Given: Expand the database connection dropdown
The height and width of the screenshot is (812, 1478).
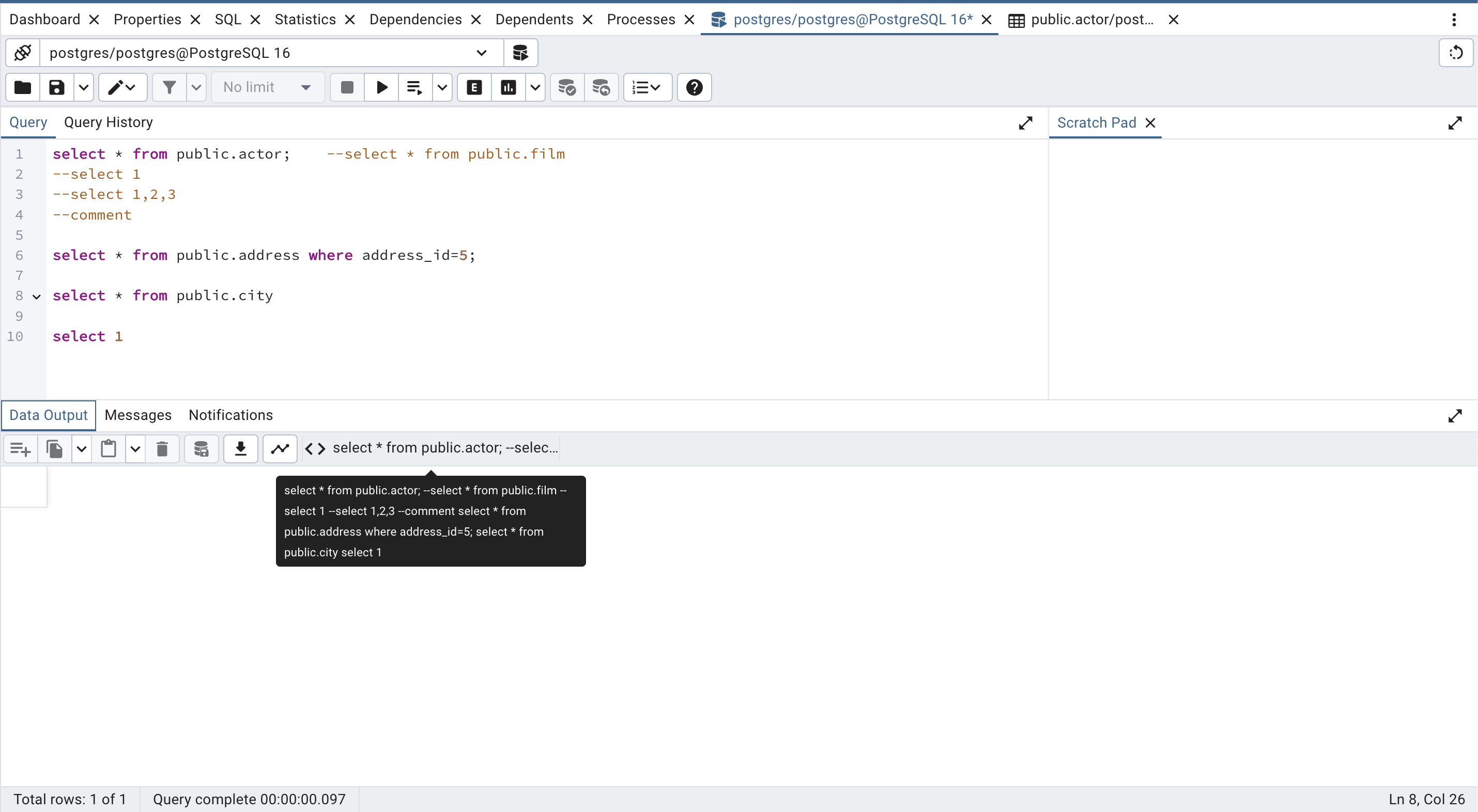Looking at the screenshot, I should tap(481, 53).
